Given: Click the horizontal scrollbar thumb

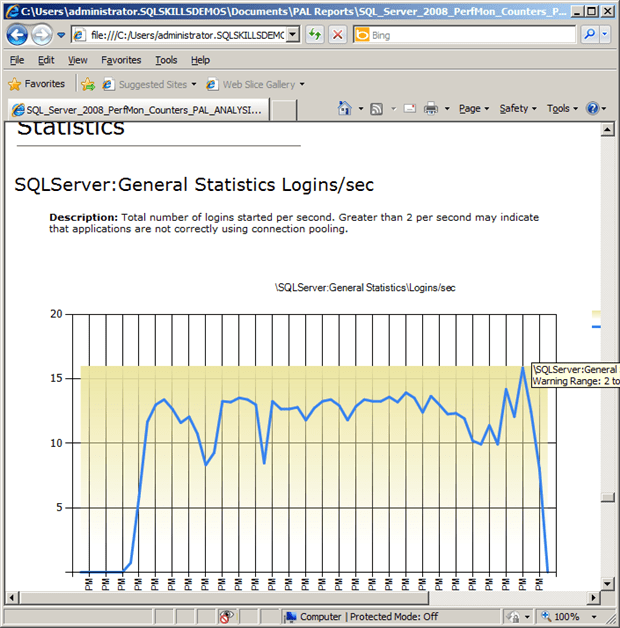Looking at the screenshot, I should pyautogui.click(x=224, y=598).
